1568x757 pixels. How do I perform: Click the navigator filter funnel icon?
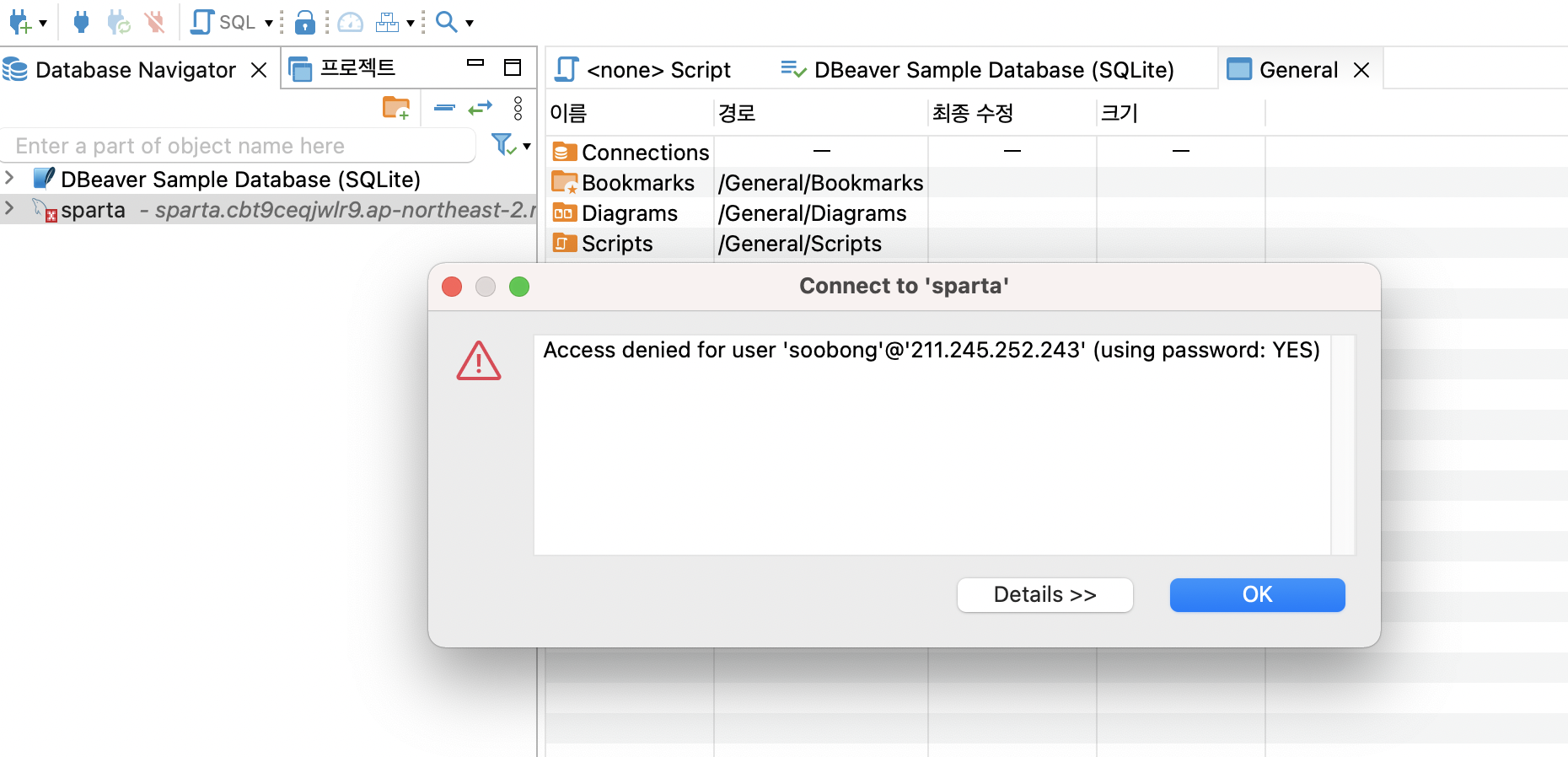(503, 145)
